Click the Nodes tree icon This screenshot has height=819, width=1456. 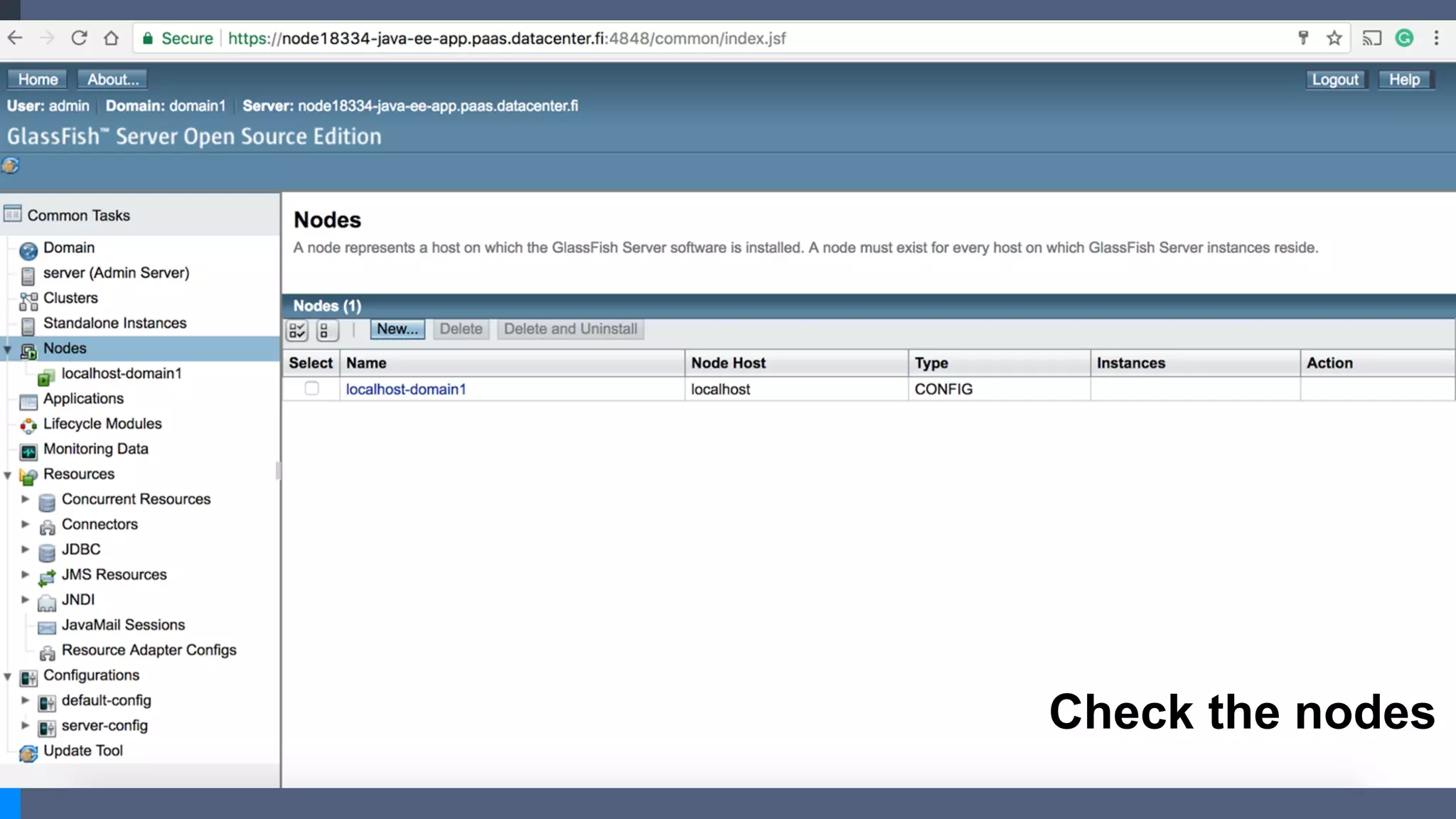(x=28, y=350)
